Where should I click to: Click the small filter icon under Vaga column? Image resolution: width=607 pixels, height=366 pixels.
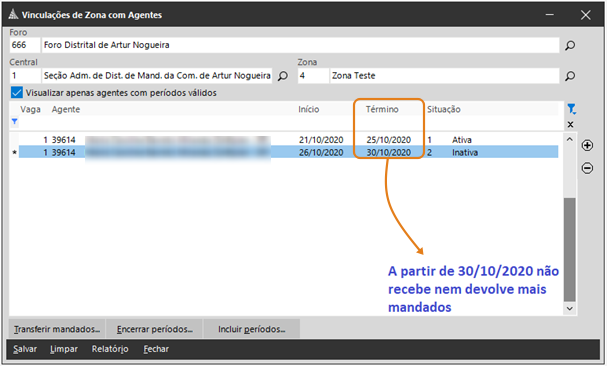click(x=14, y=122)
